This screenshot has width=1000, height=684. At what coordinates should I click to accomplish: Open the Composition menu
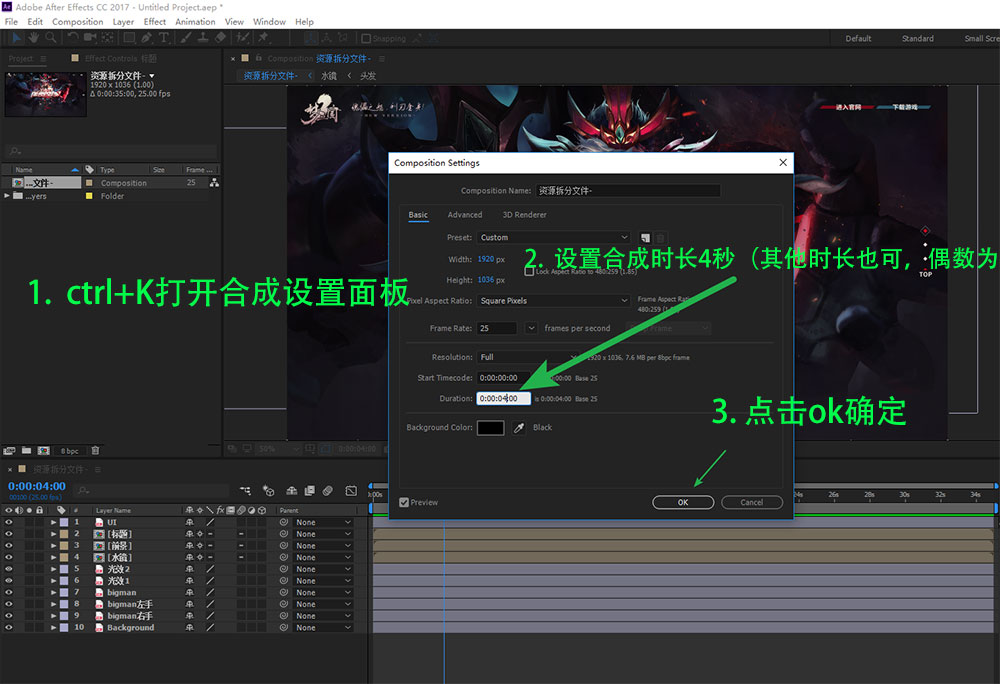pos(78,22)
